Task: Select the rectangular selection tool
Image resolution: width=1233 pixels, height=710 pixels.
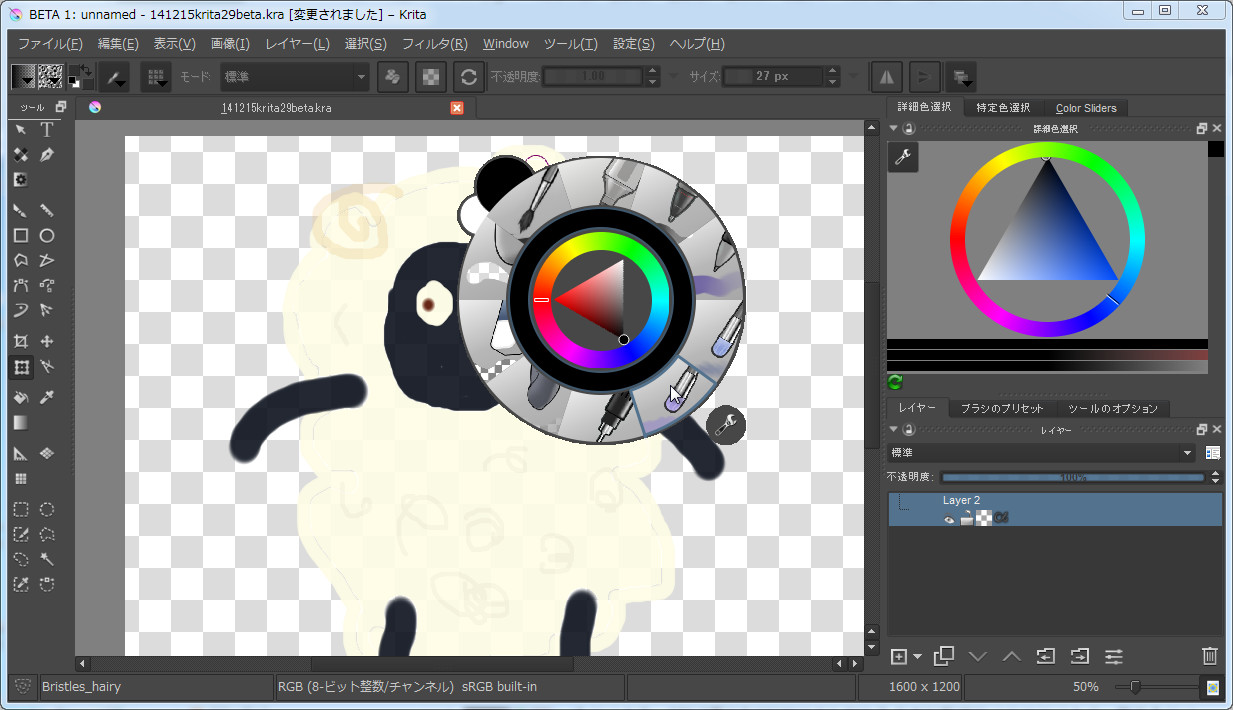Action: coord(20,509)
